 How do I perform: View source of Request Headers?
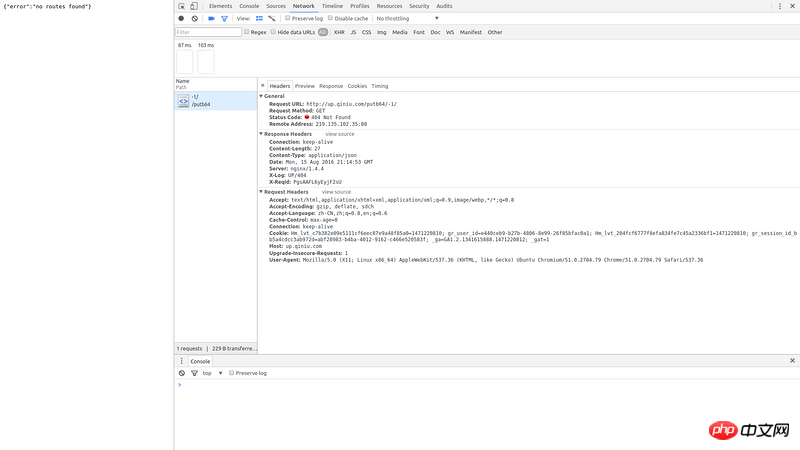point(336,192)
